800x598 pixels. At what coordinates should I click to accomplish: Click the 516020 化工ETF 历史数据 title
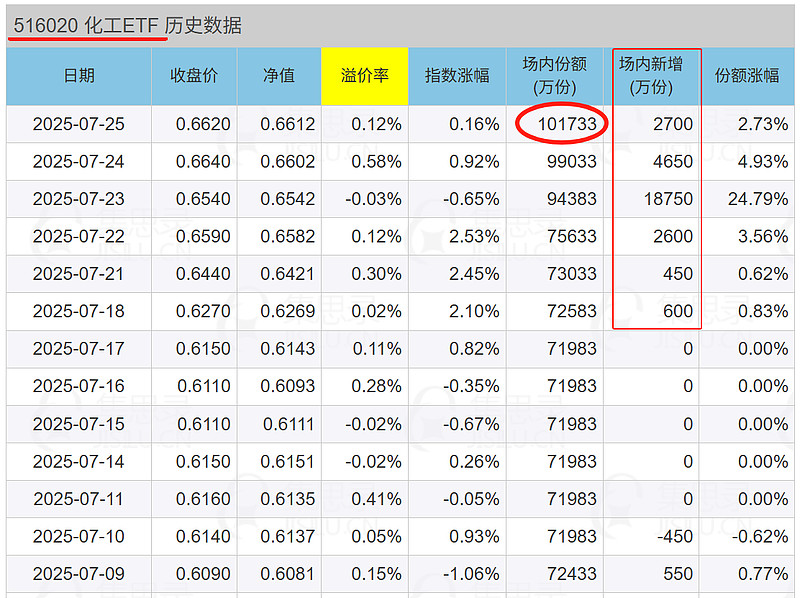[x=128, y=26]
